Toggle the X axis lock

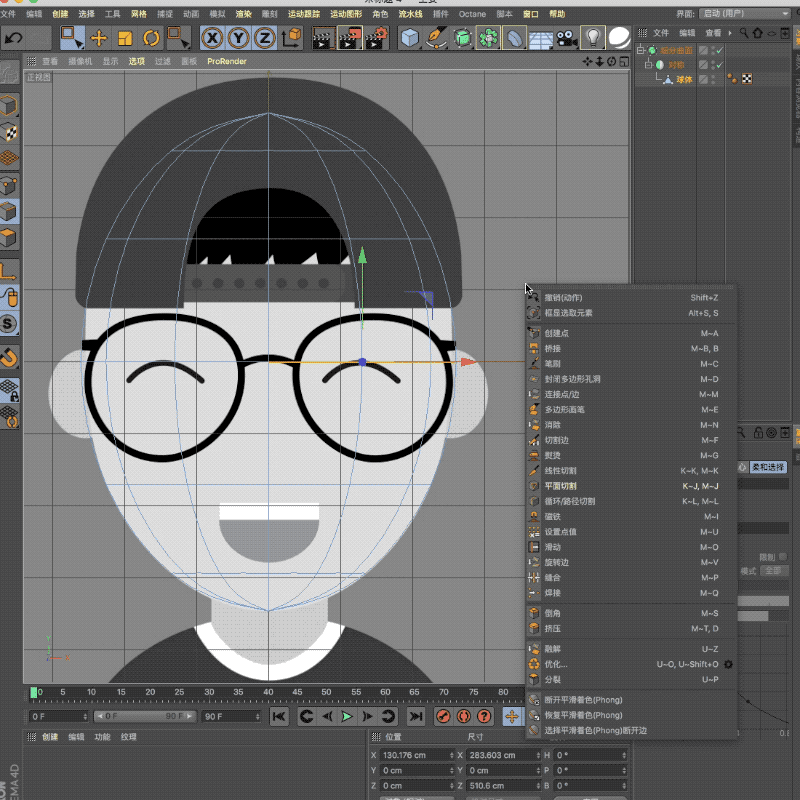click(x=213, y=38)
